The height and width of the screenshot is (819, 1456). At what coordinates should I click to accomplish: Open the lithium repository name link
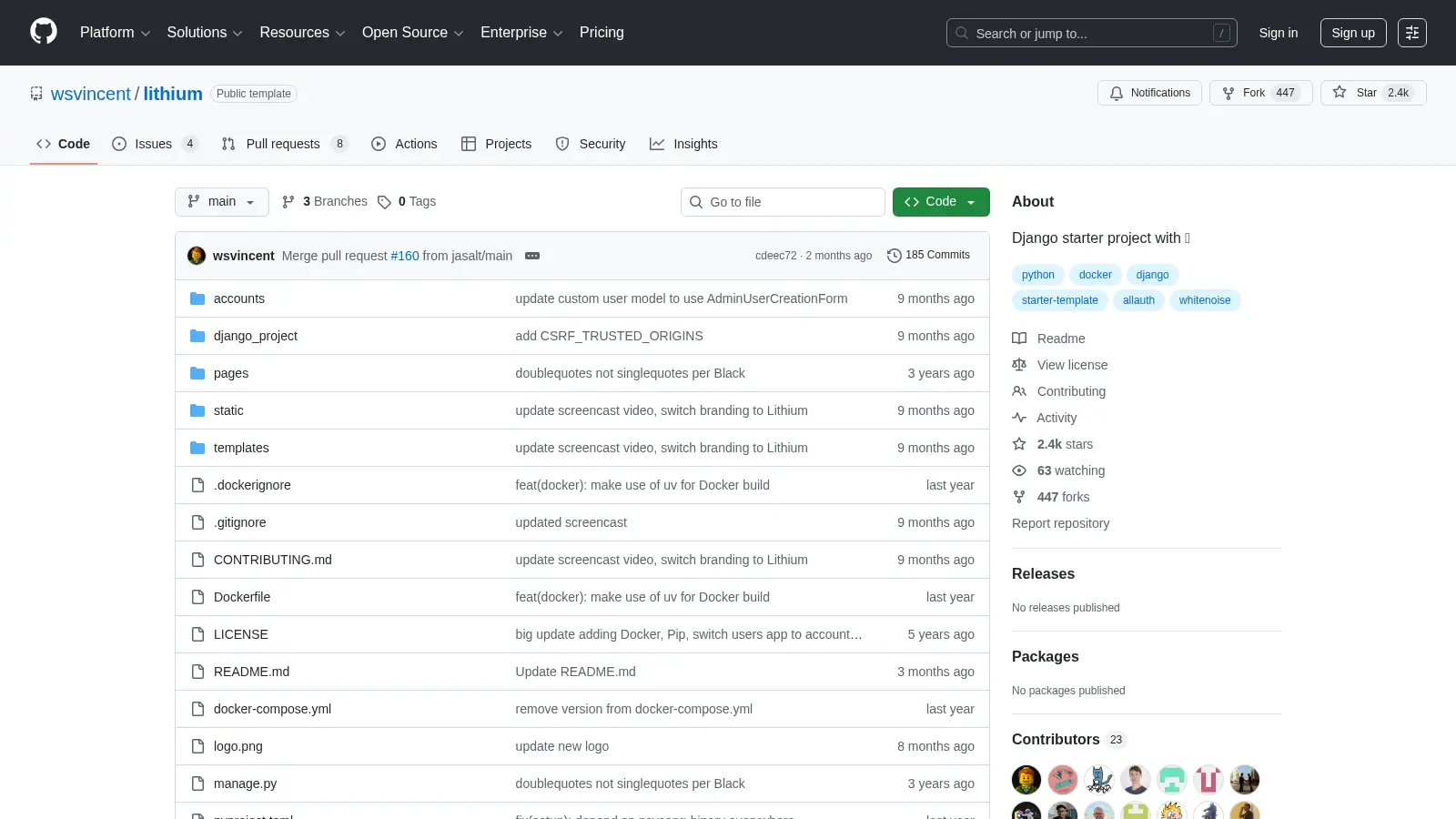173,94
